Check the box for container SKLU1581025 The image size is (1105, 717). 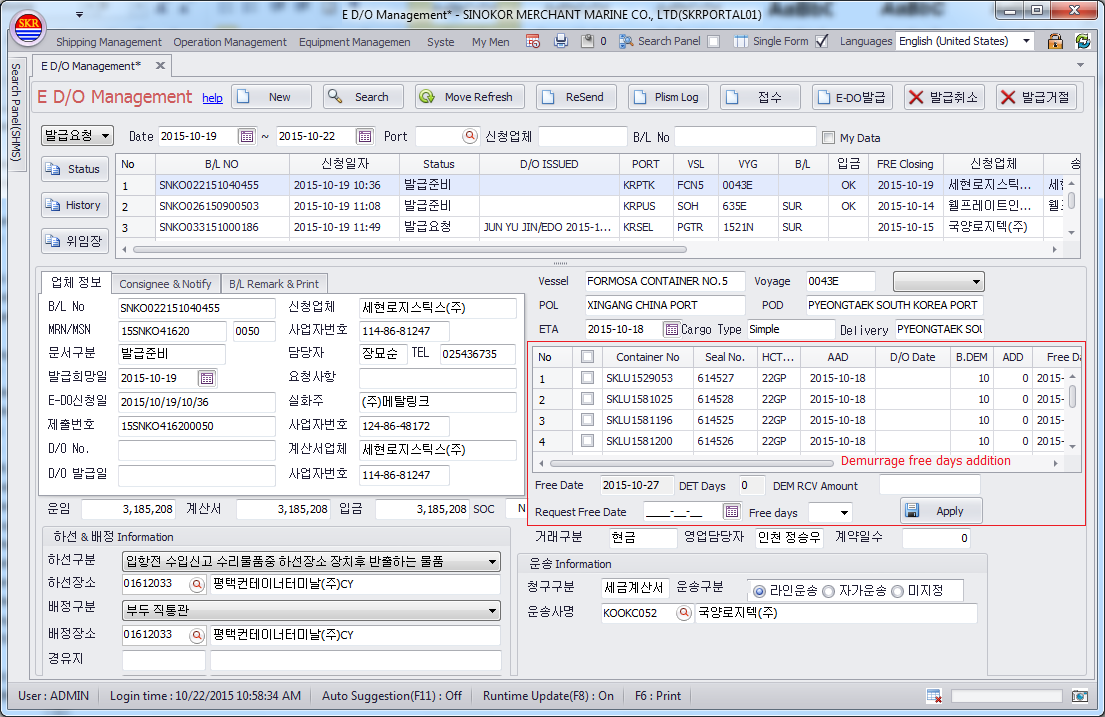coord(587,399)
